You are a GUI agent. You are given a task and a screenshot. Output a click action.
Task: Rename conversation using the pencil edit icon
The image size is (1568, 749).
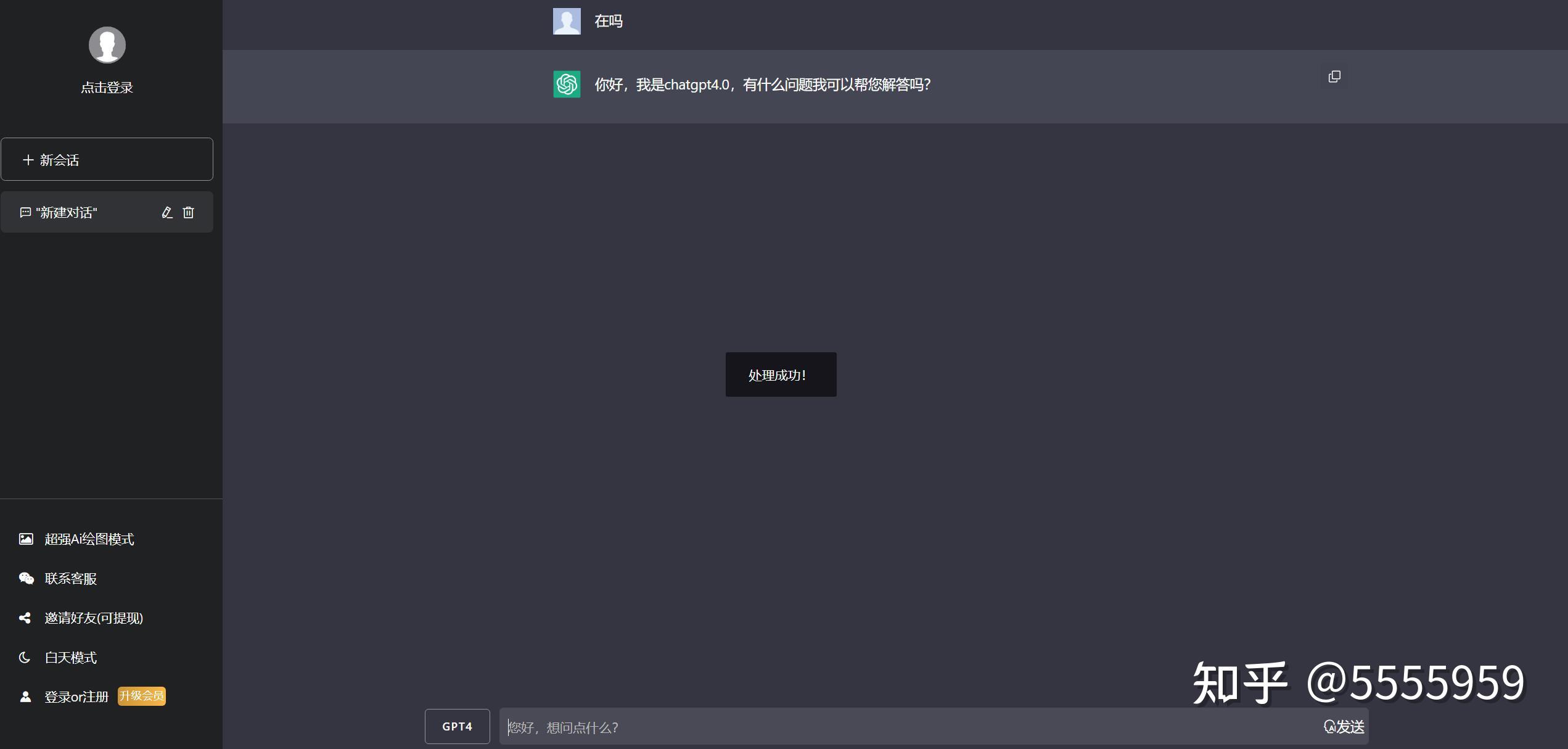click(x=166, y=212)
